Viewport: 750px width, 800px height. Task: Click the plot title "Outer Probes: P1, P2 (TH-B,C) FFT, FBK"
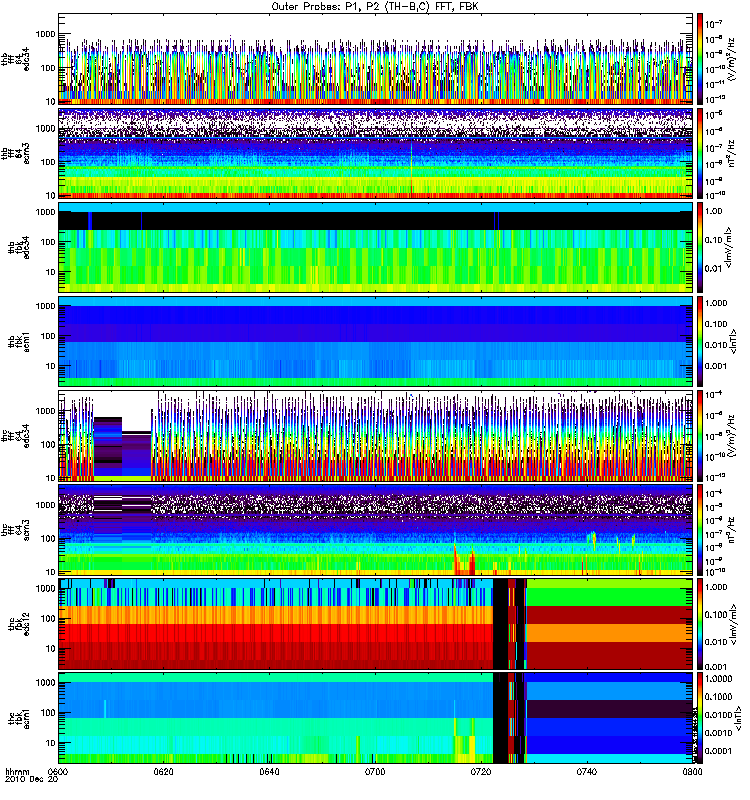pyautogui.click(x=375, y=7)
